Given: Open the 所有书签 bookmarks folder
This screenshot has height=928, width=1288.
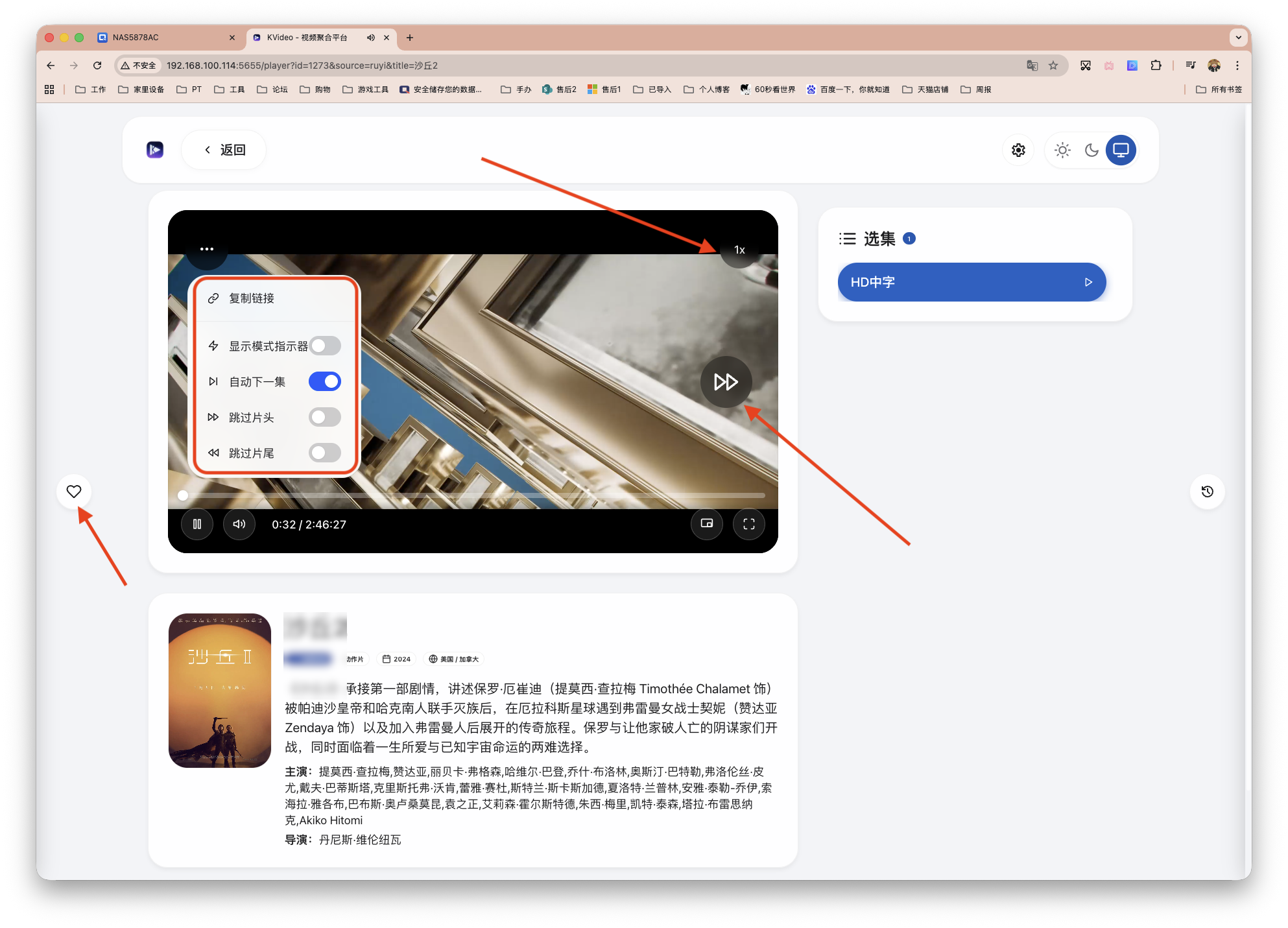Looking at the screenshot, I should pyautogui.click(x=1222, y=89).
